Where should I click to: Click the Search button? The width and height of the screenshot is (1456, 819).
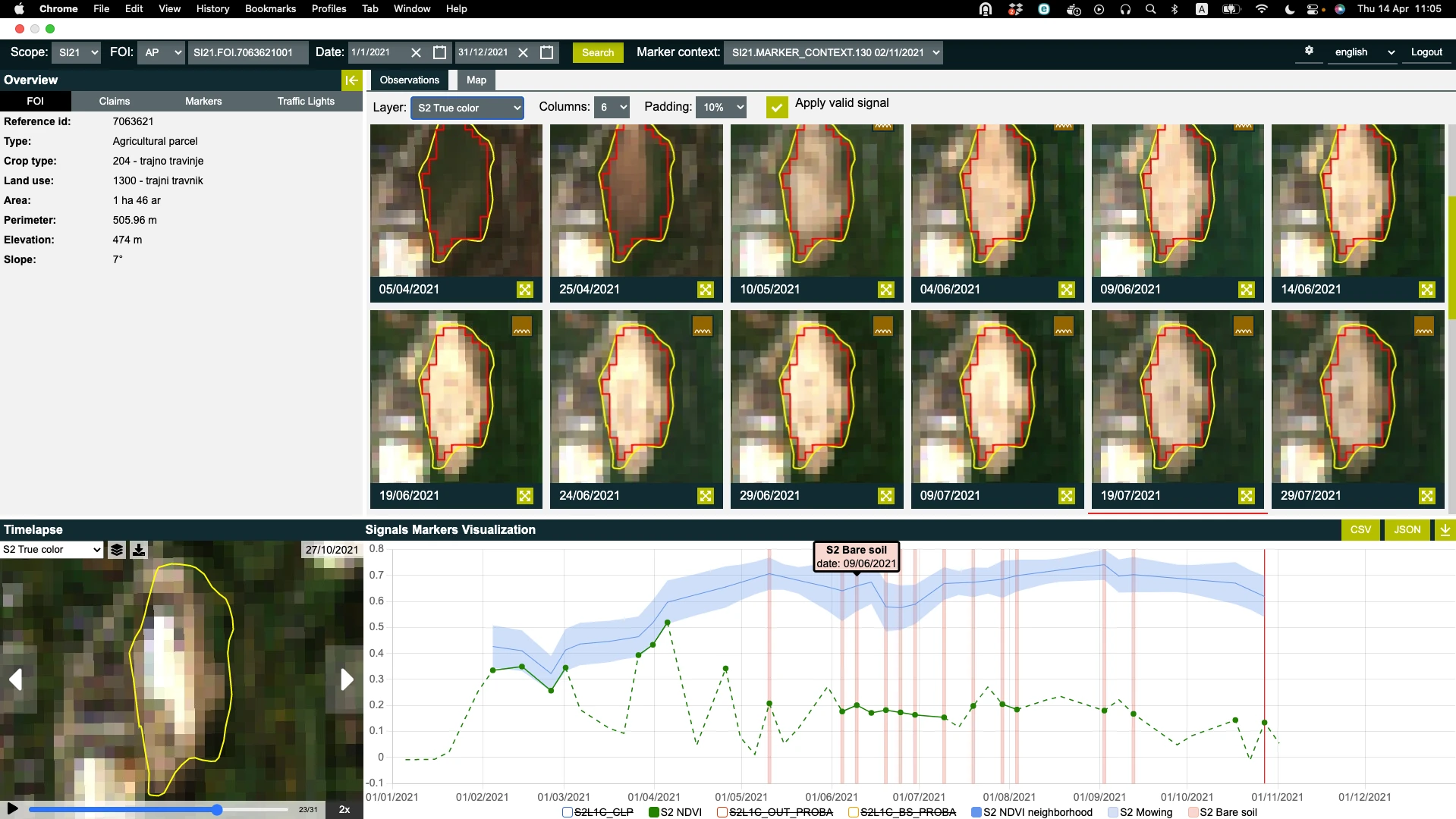[x=597, y=52]
